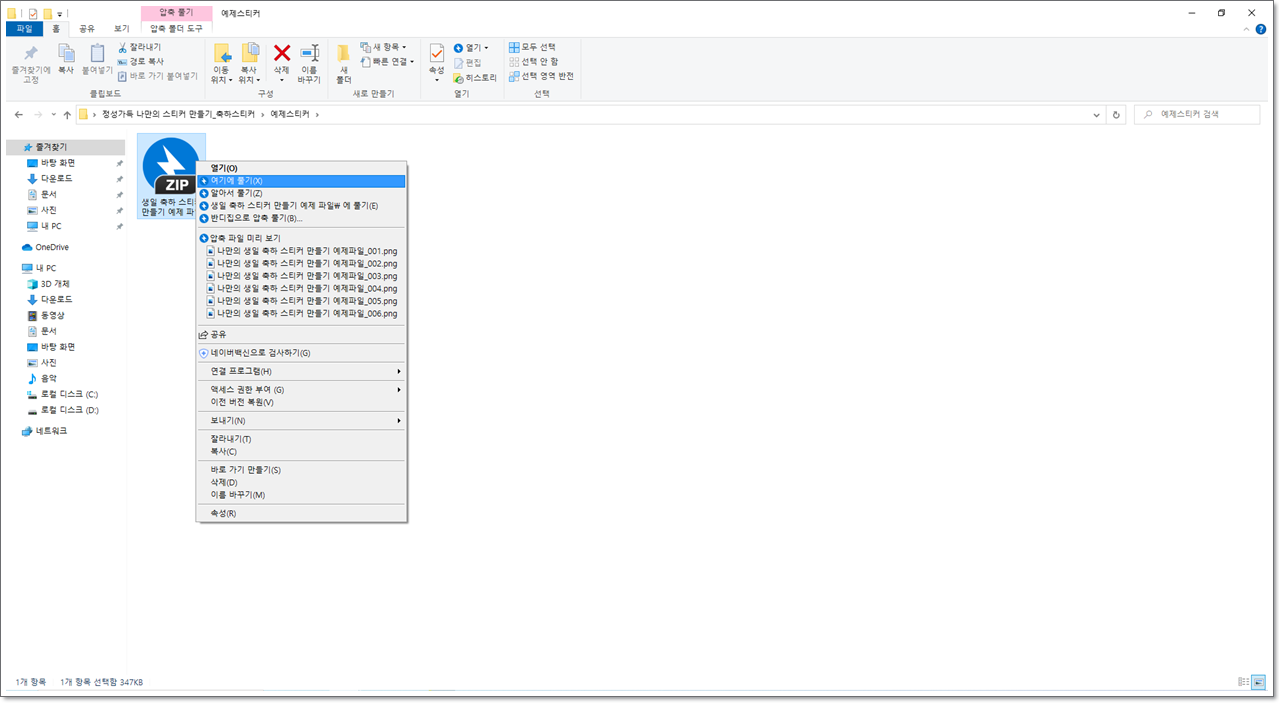Select the 압축 폴더 도구 tab
Viewport: 1280px width, 703px height.
tap(176, 29)
